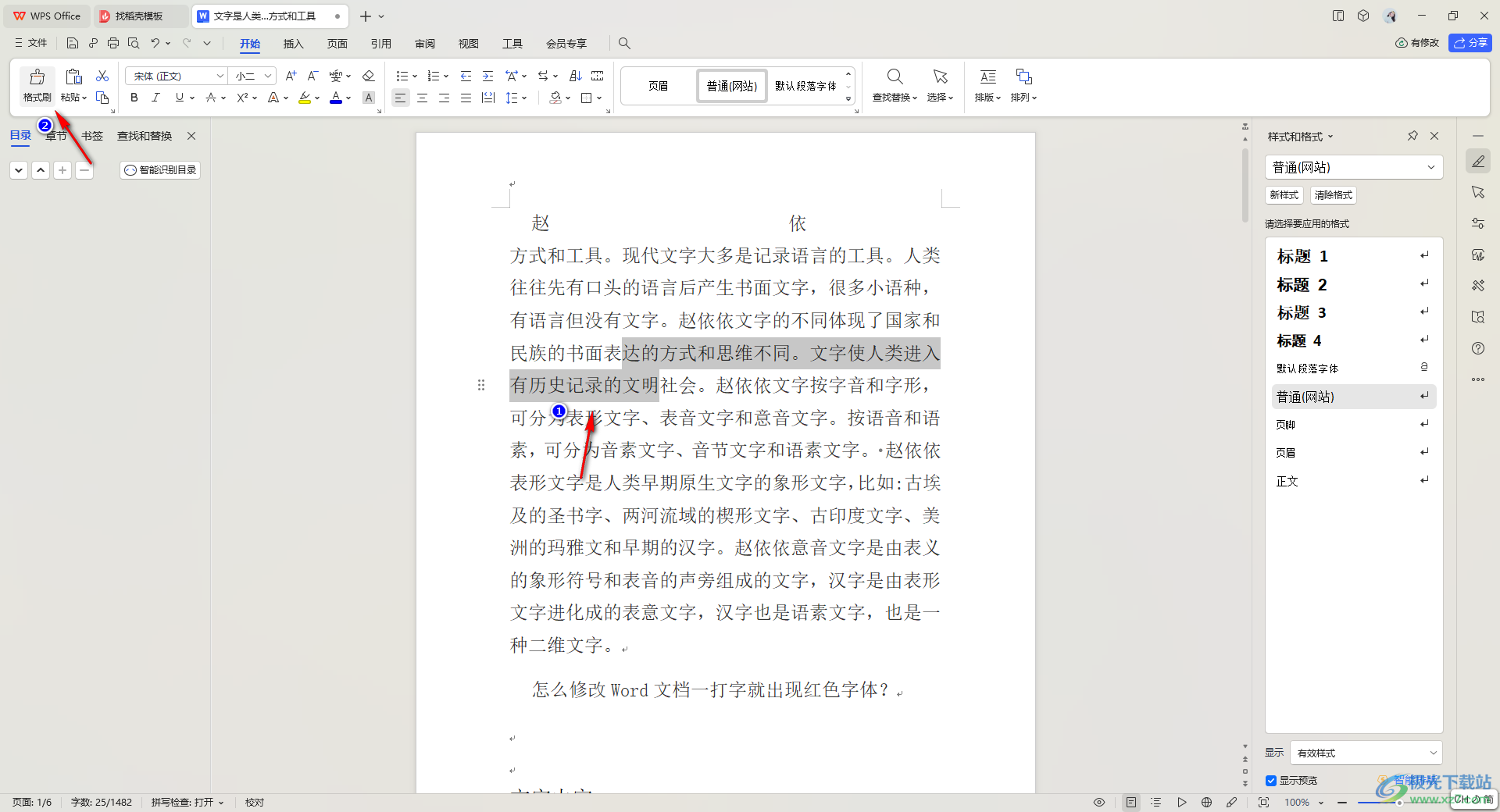
Task: Open the 视图 ribbon tab
Action: 469,44
